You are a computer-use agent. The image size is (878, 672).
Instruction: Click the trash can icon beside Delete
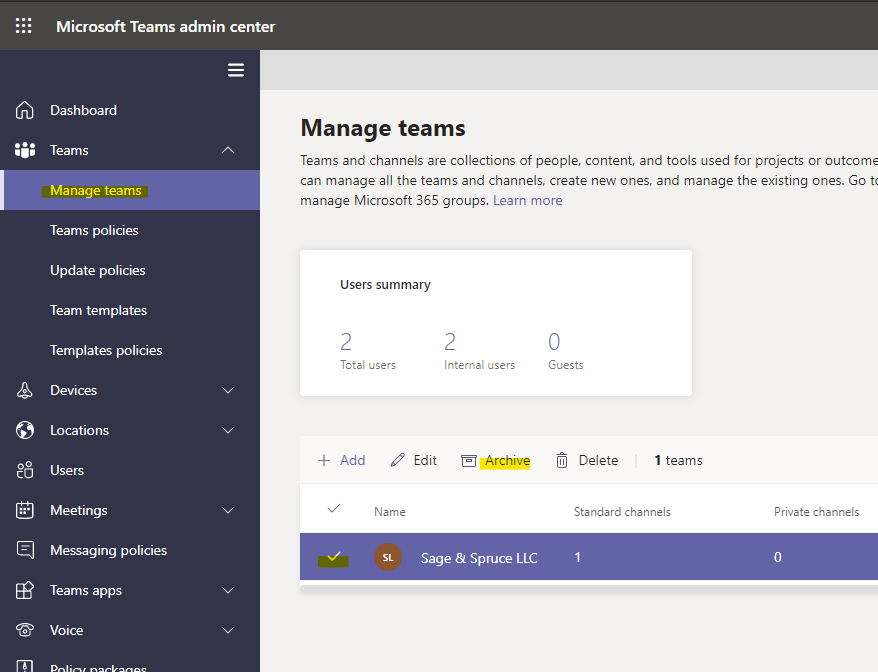coord(562,460)
